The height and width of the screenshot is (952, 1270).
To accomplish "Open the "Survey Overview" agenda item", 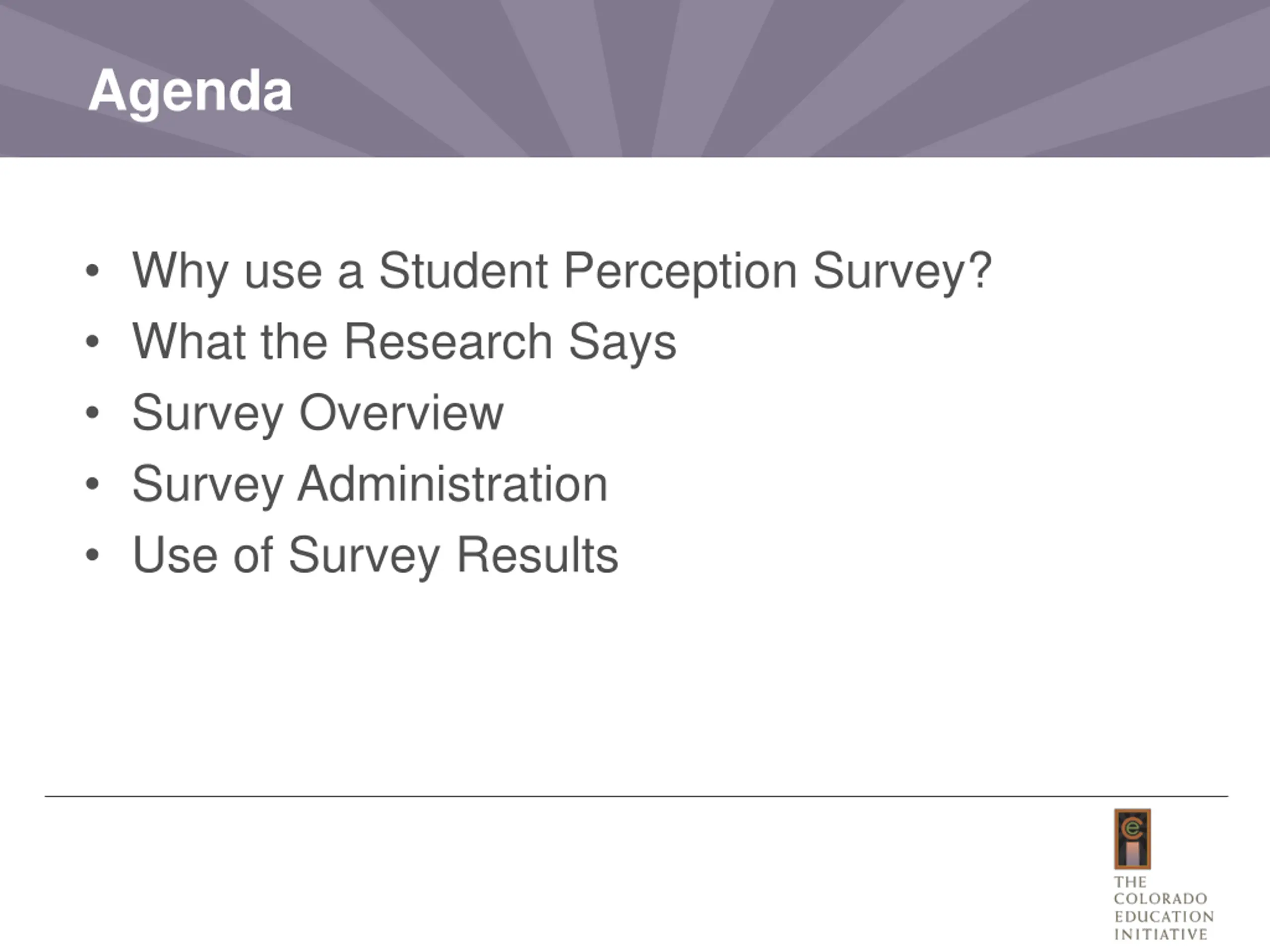I will [317, 414].
